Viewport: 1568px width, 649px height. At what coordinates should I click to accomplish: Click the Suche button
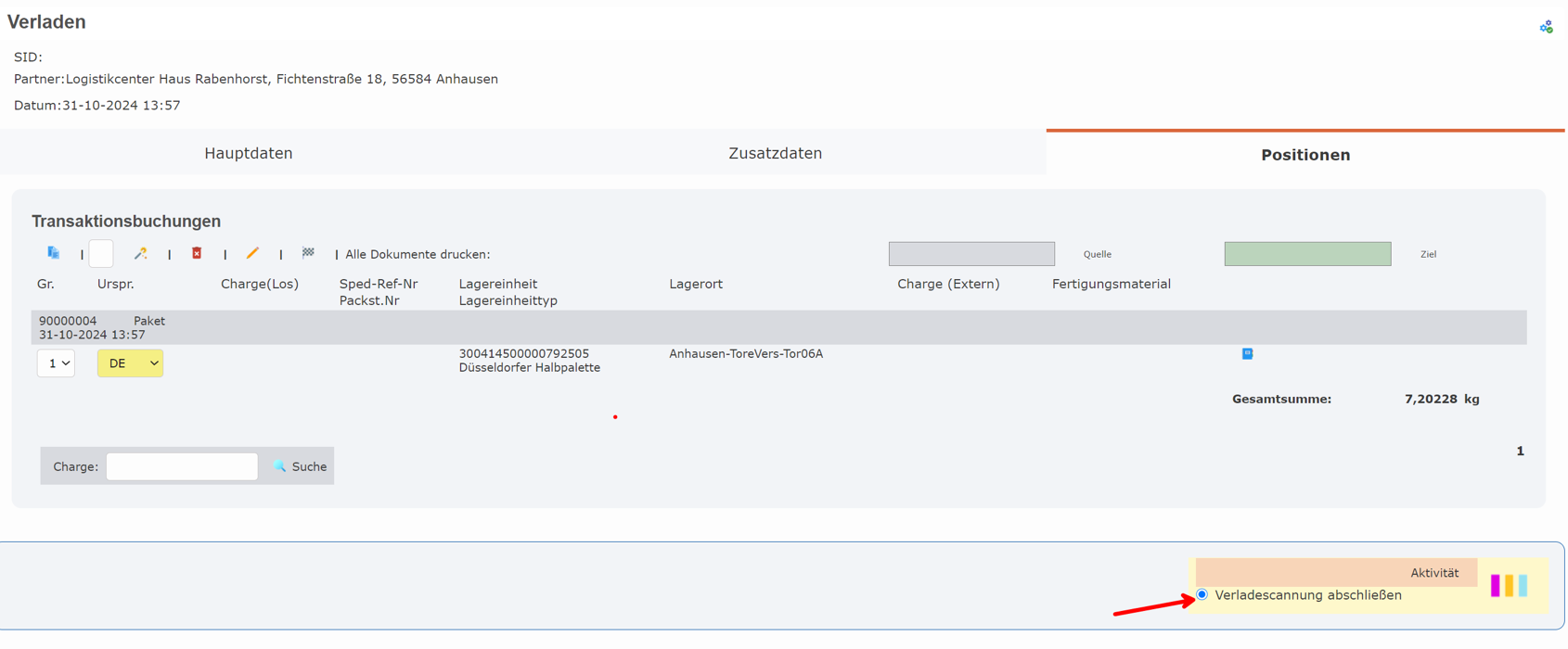pyautogui.click(x=301, y=466)
